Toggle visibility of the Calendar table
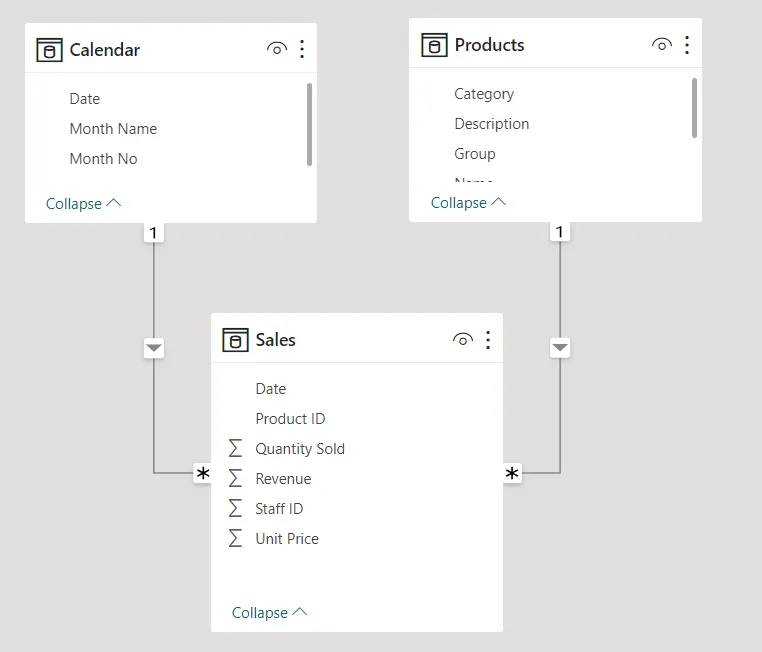This screenshot has width=762, height=652. pos(277,49)
